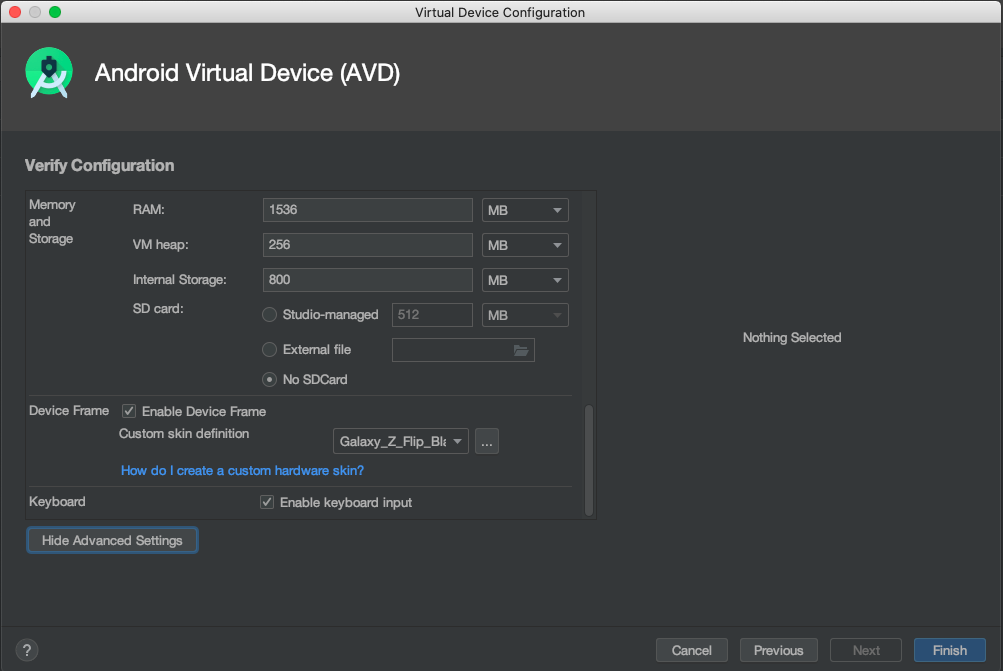Choose the No SDCard radio option

tap(269, 379)
